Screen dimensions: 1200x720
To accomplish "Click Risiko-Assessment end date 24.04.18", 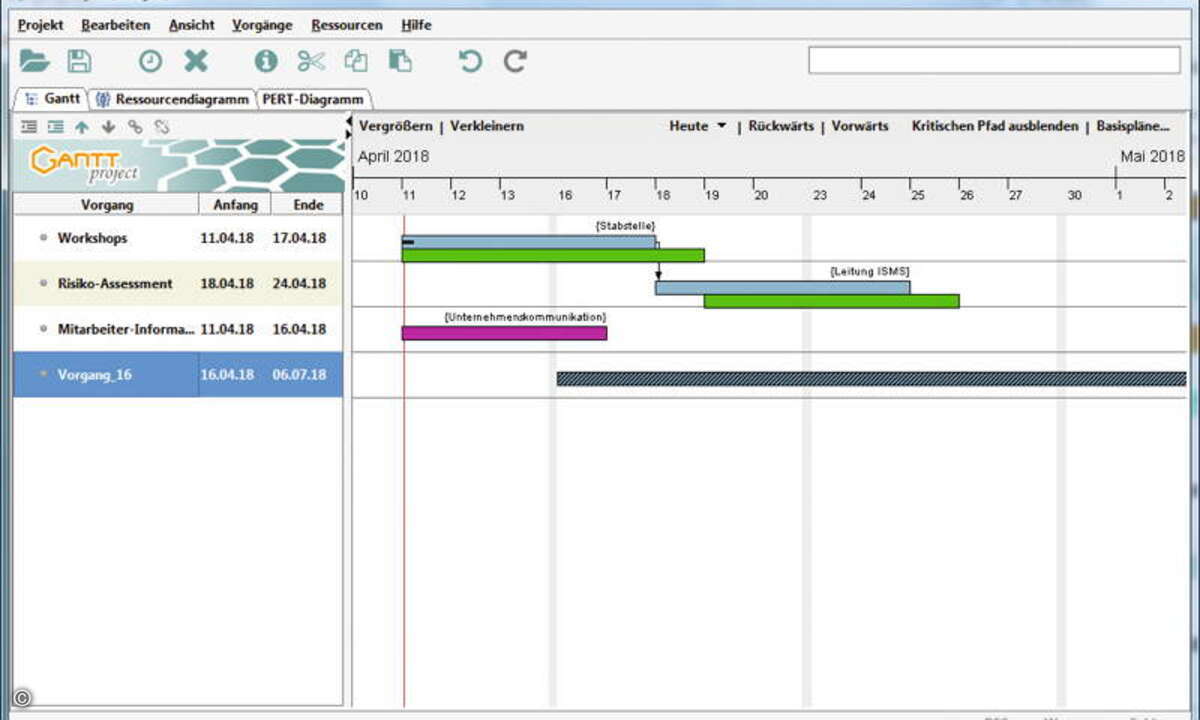I will (x=299, y=284).
